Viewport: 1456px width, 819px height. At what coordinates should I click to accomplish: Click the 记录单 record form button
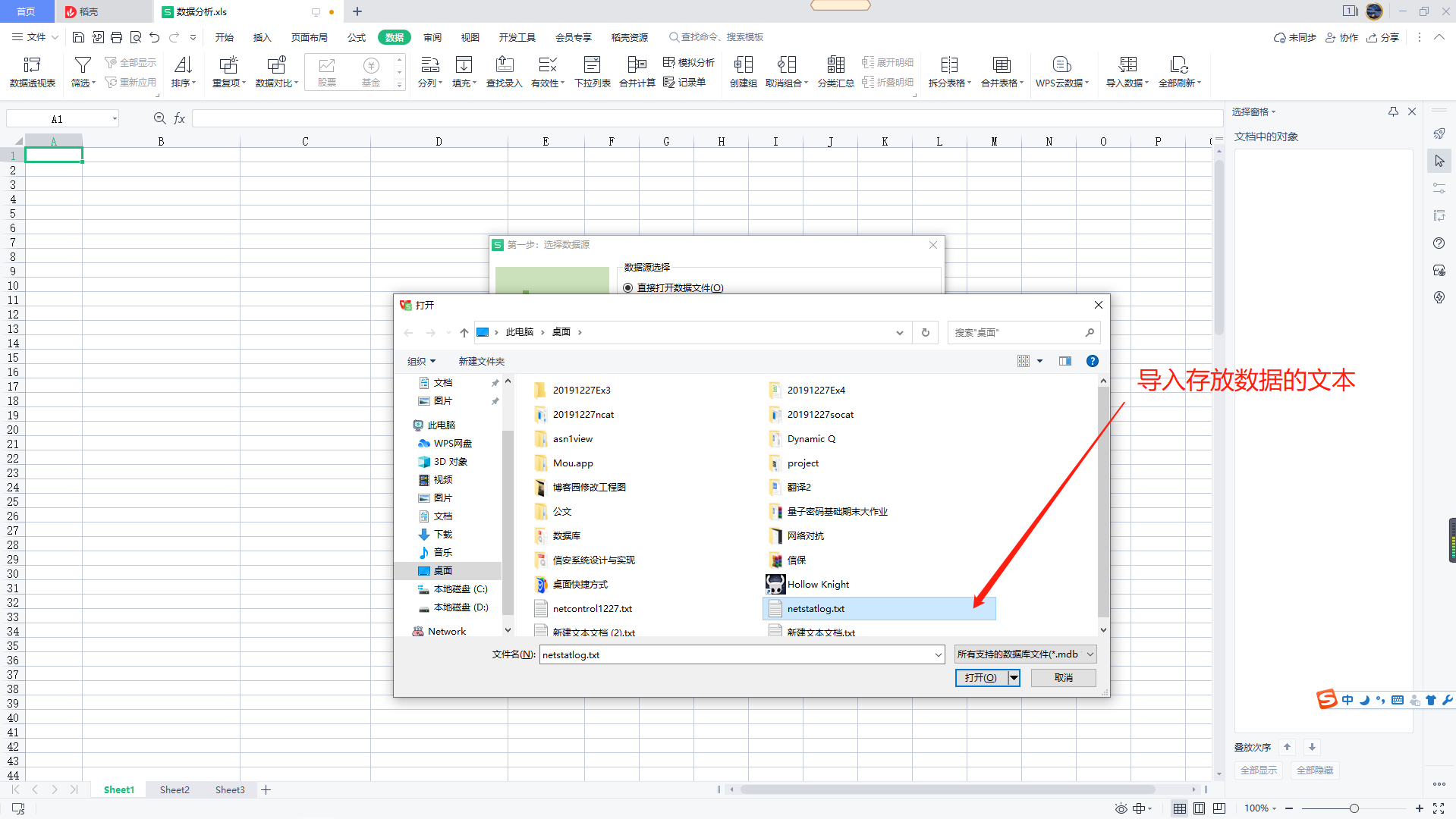(x=684, y=82)
